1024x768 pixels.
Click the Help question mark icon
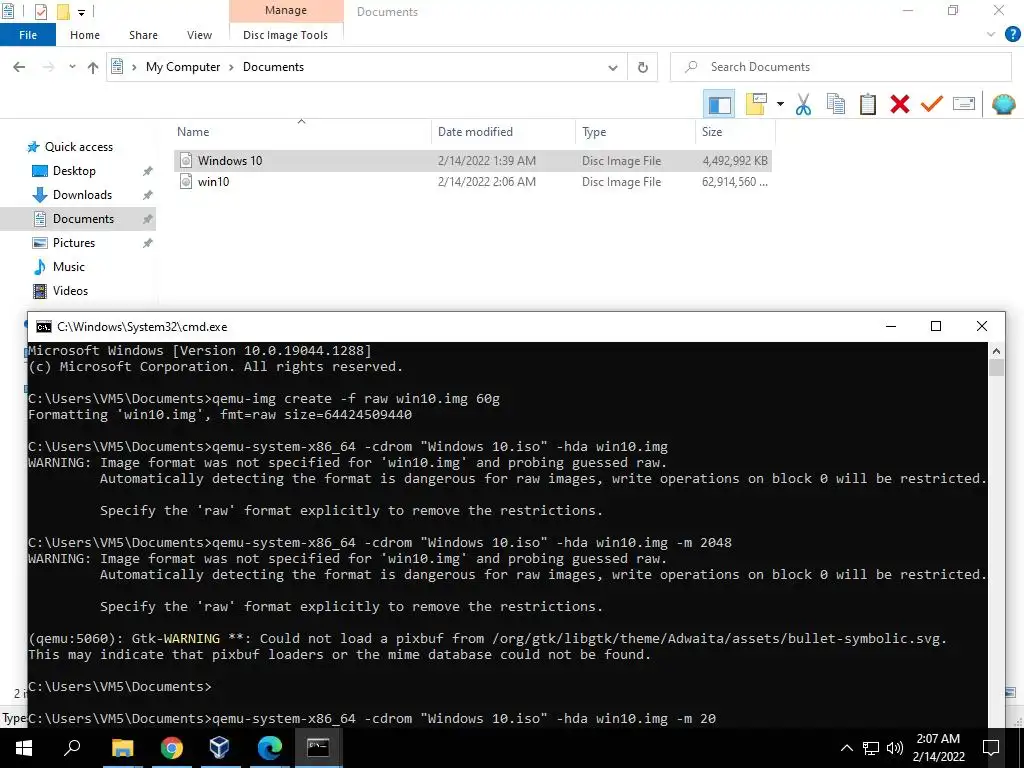point(1012,35)
